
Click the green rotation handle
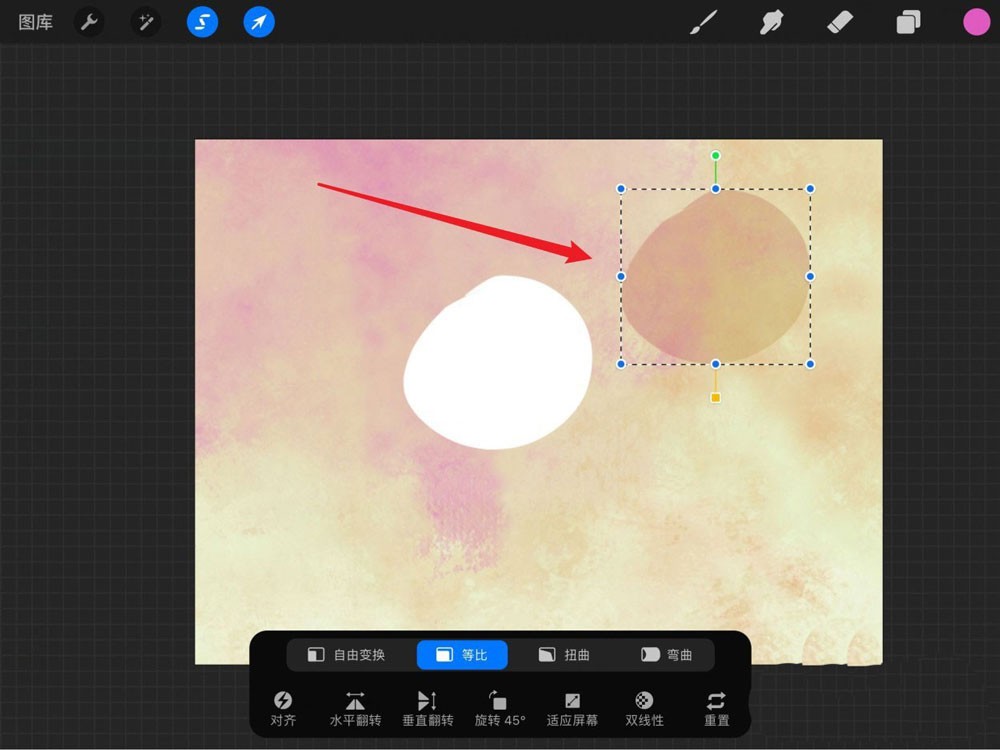point(716,156)
